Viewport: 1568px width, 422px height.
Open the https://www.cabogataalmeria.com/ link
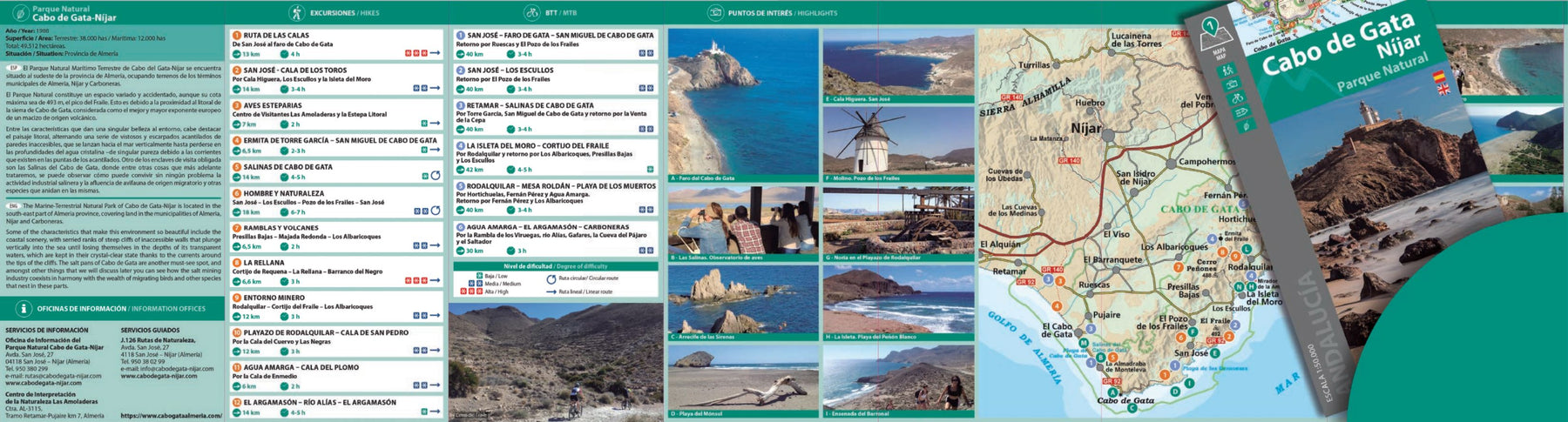coord(171,416)
